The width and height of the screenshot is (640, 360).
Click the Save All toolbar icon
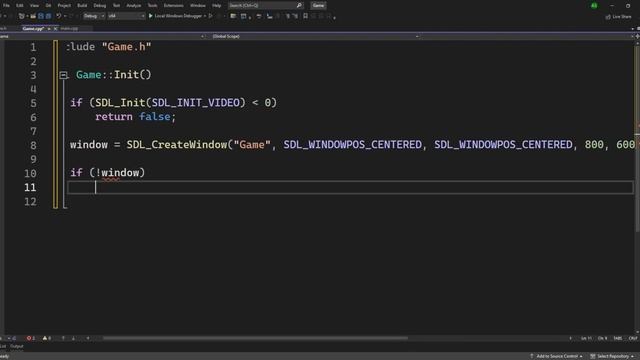point(48,16)
